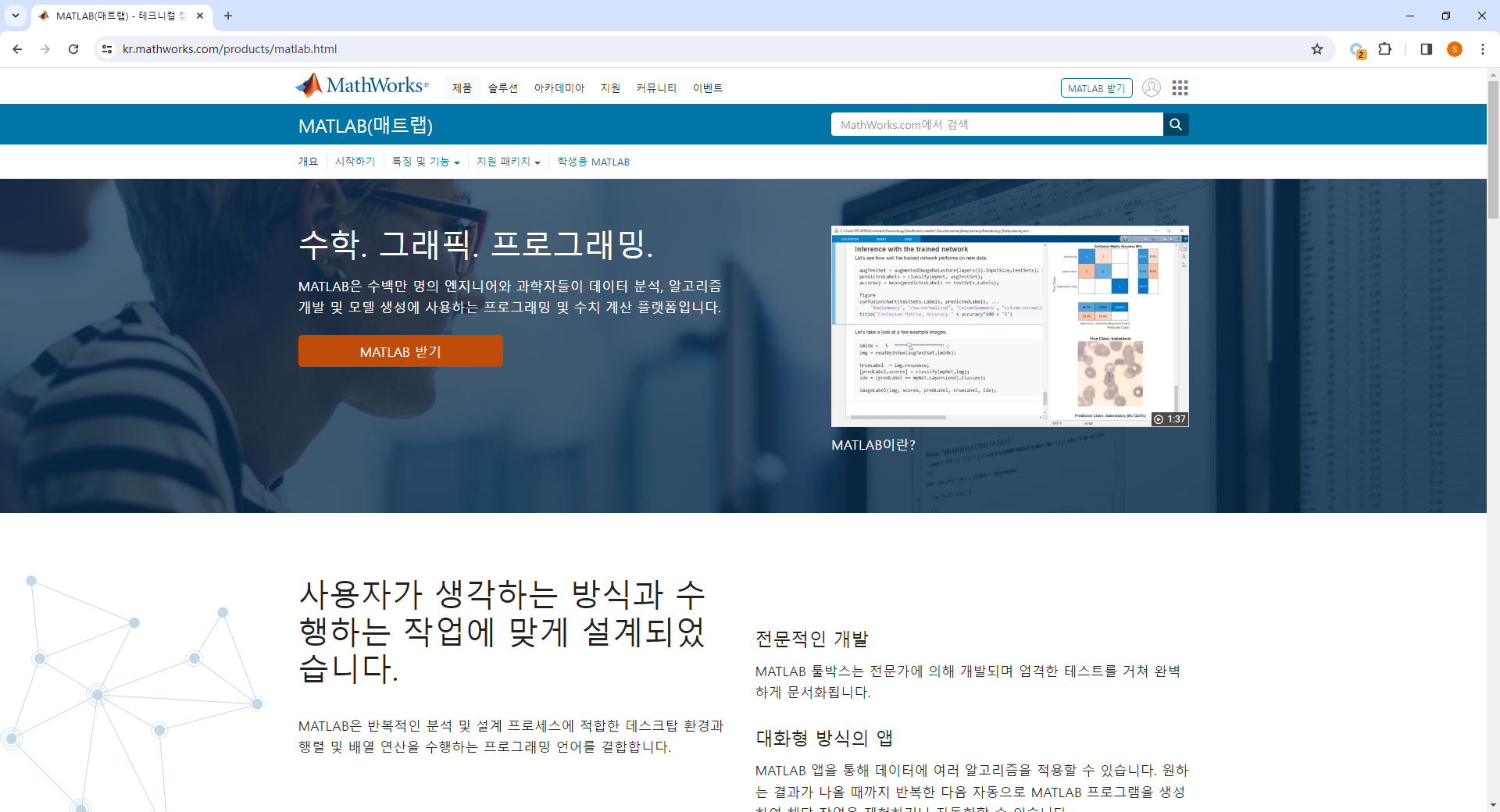This screenshot has width=1500, height=812.
Task: Close the MATLAB browser tab
Action: pos(200,16)
